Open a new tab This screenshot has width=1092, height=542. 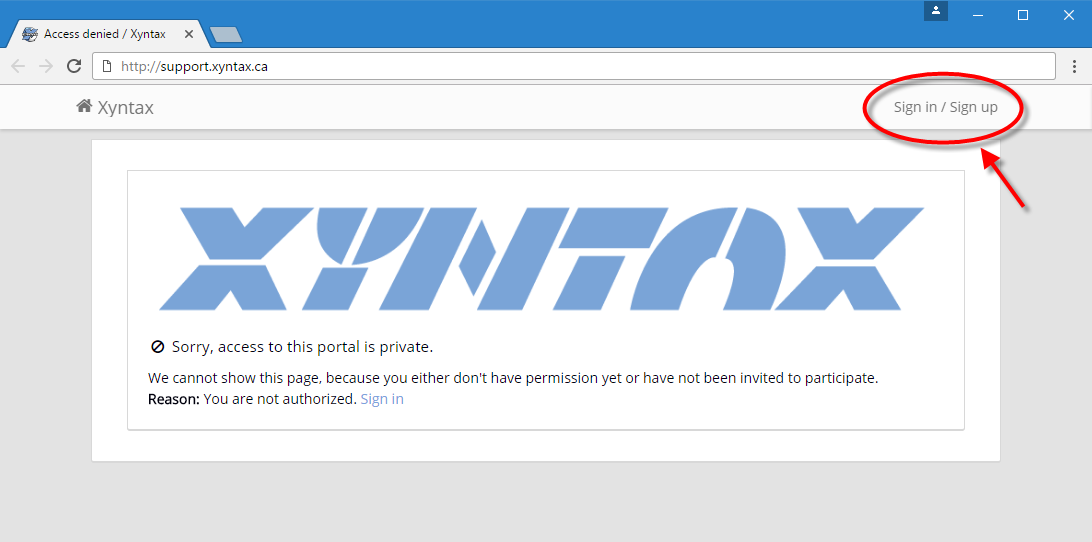(226, 34)
